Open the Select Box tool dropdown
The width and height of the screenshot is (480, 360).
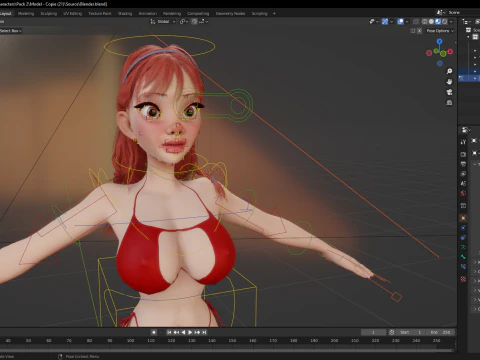11,31
